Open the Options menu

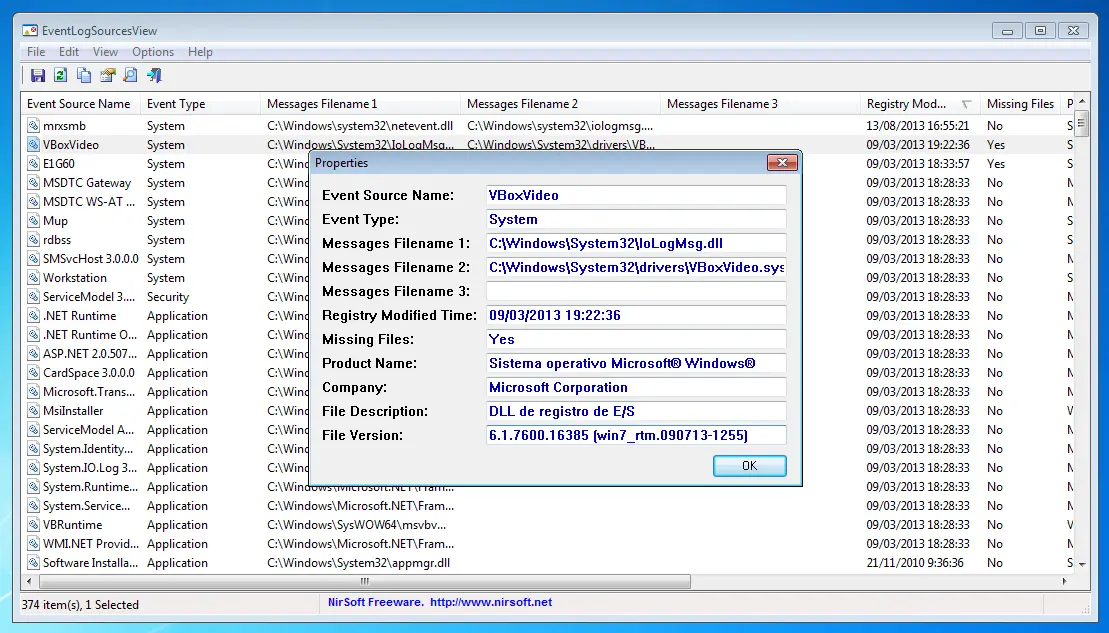[153, 52]
